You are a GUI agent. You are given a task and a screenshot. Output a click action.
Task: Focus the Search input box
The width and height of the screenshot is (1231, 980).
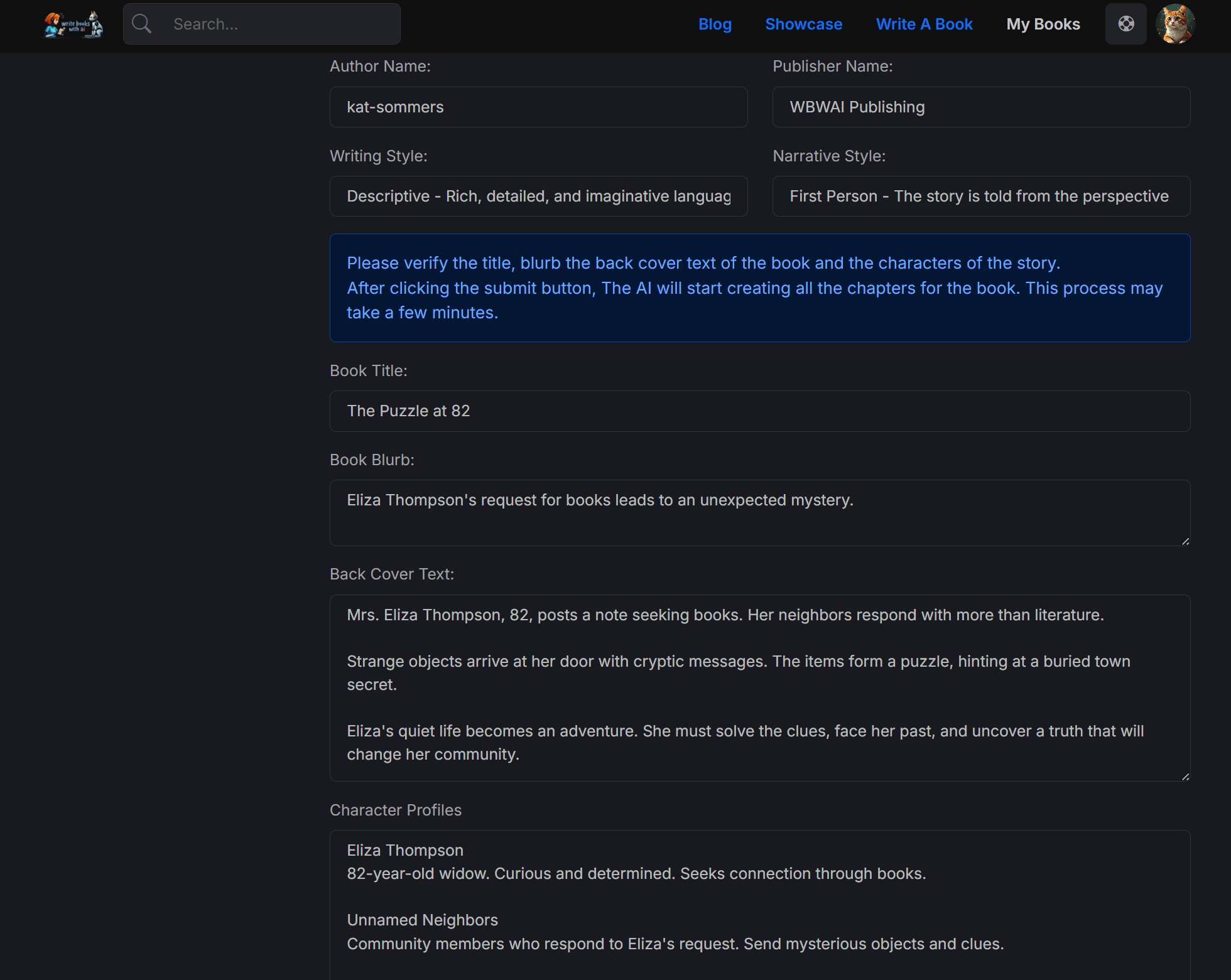tap(262, 24)
